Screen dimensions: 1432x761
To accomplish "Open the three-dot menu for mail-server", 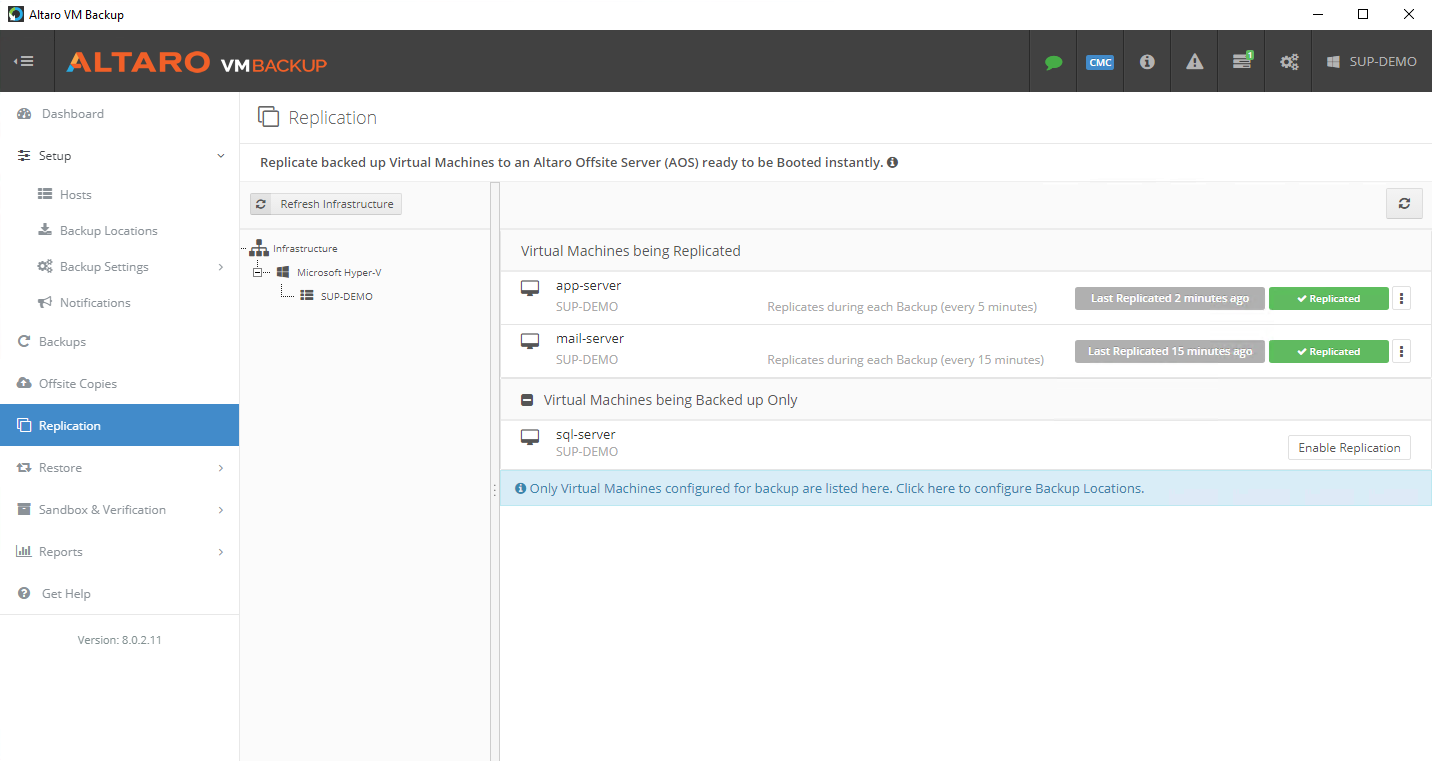I will (x=1401, y=351).
